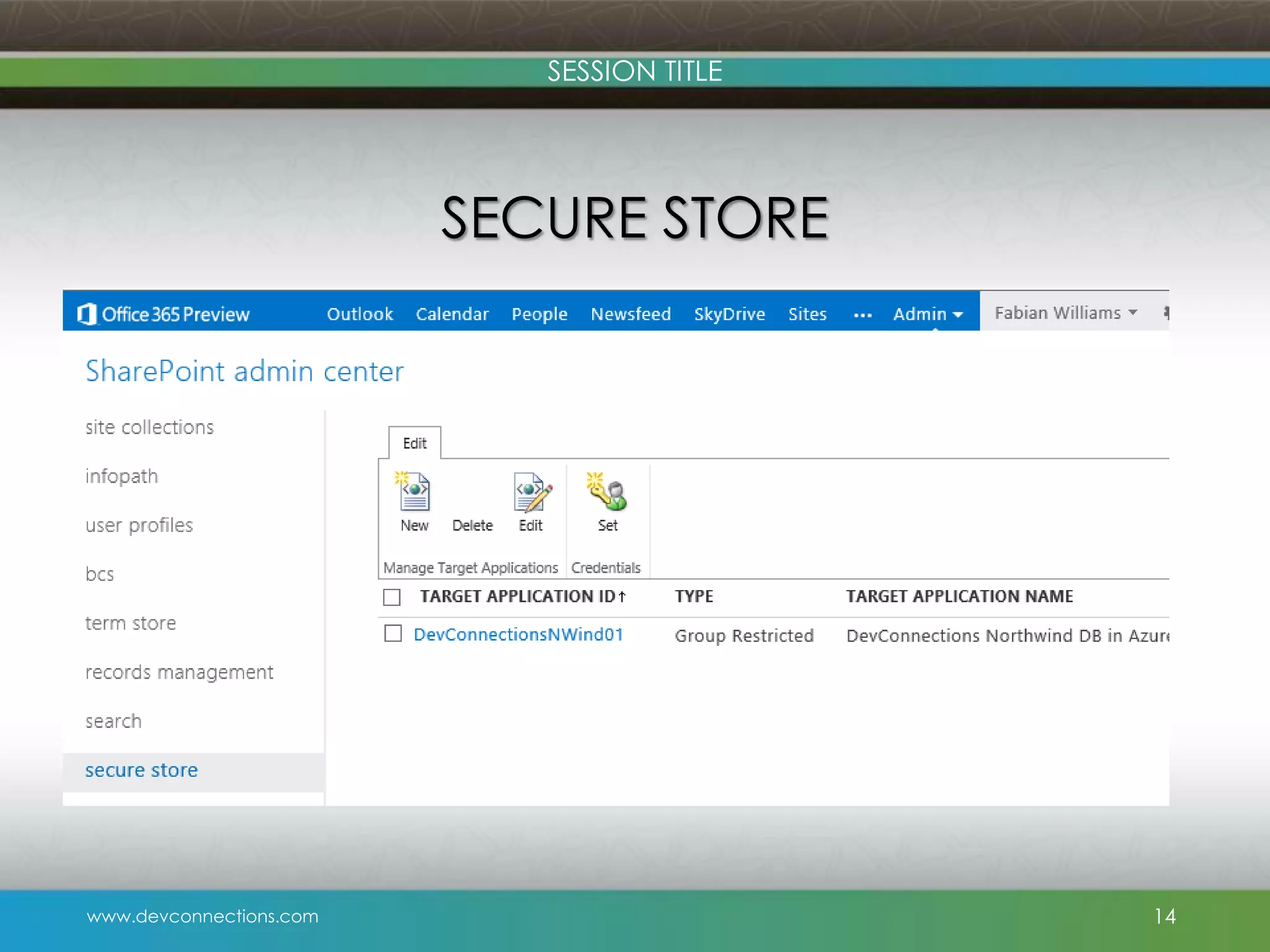
Task: Open records management page
Action: 179,672
